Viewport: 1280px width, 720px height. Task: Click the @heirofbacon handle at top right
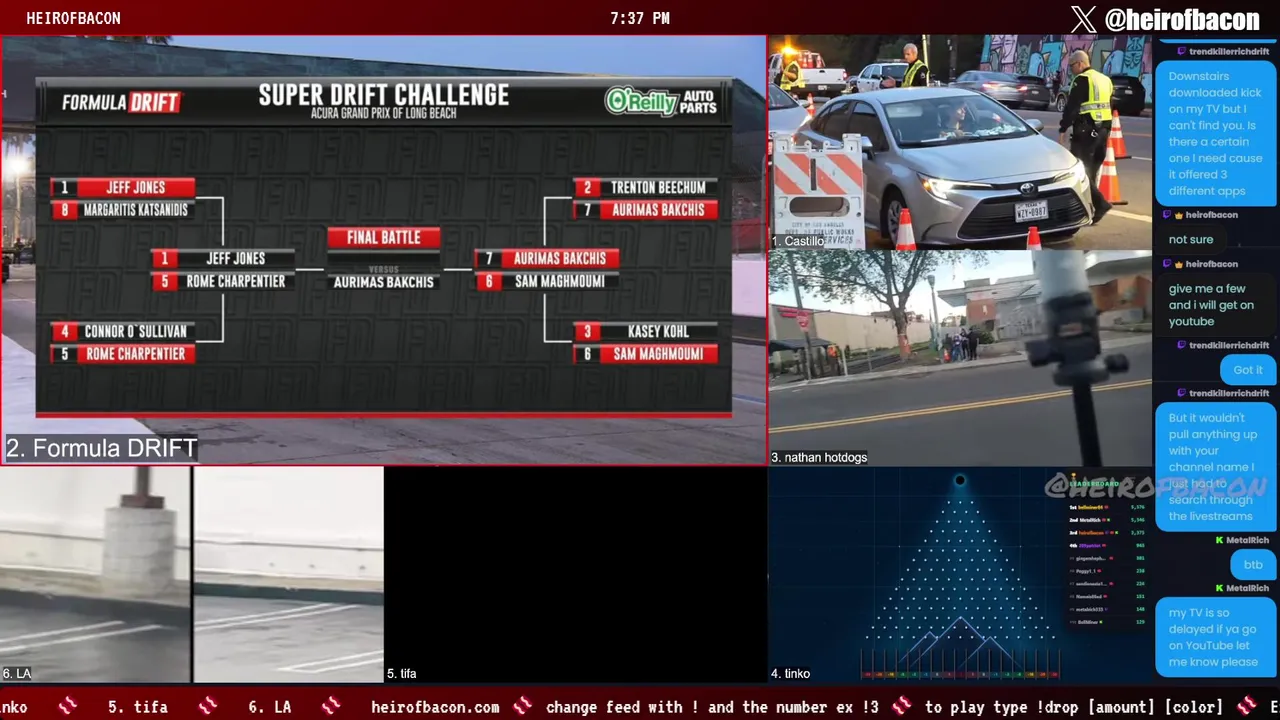pos(1181,18)
